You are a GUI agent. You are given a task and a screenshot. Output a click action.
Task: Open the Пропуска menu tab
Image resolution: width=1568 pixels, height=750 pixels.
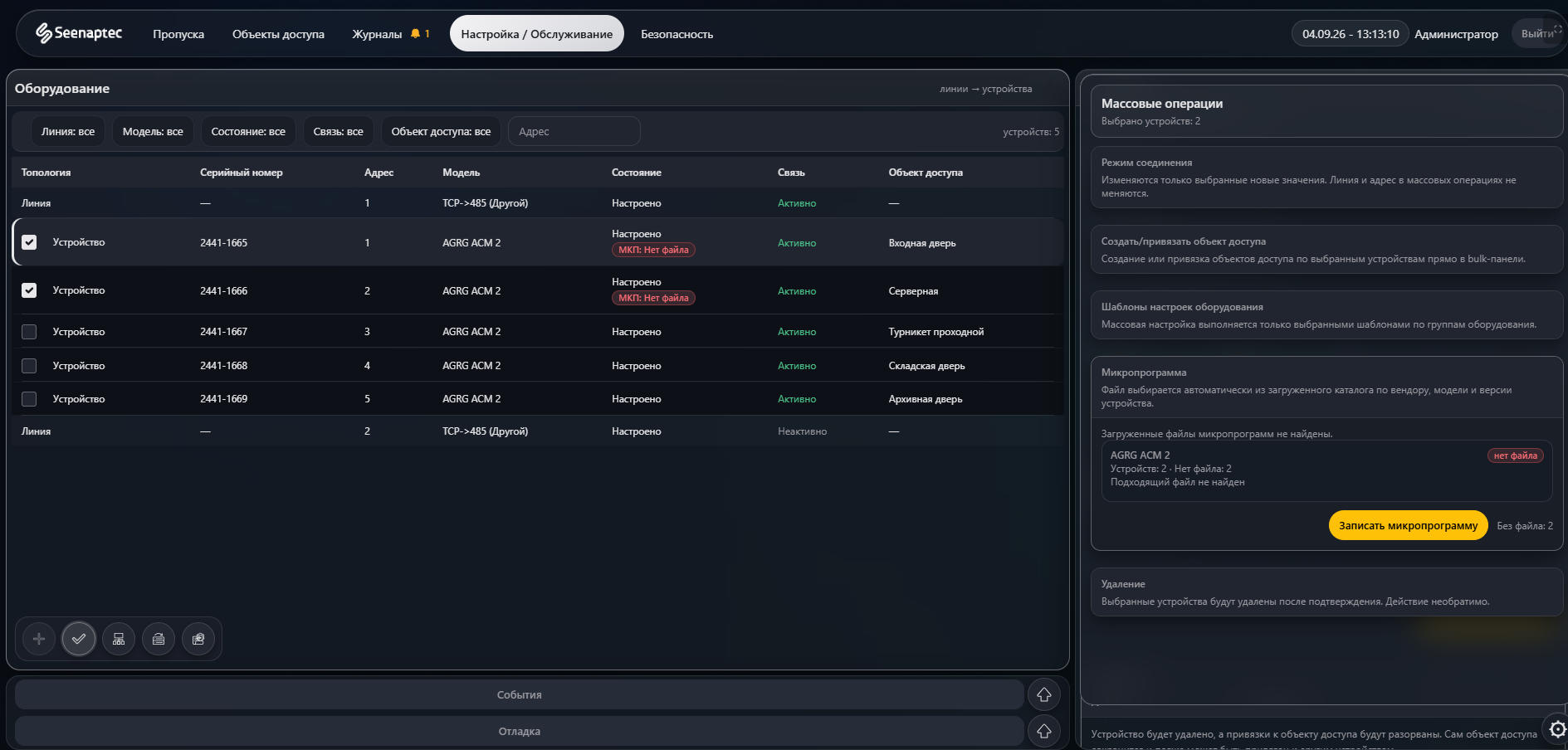click(178, 34)
